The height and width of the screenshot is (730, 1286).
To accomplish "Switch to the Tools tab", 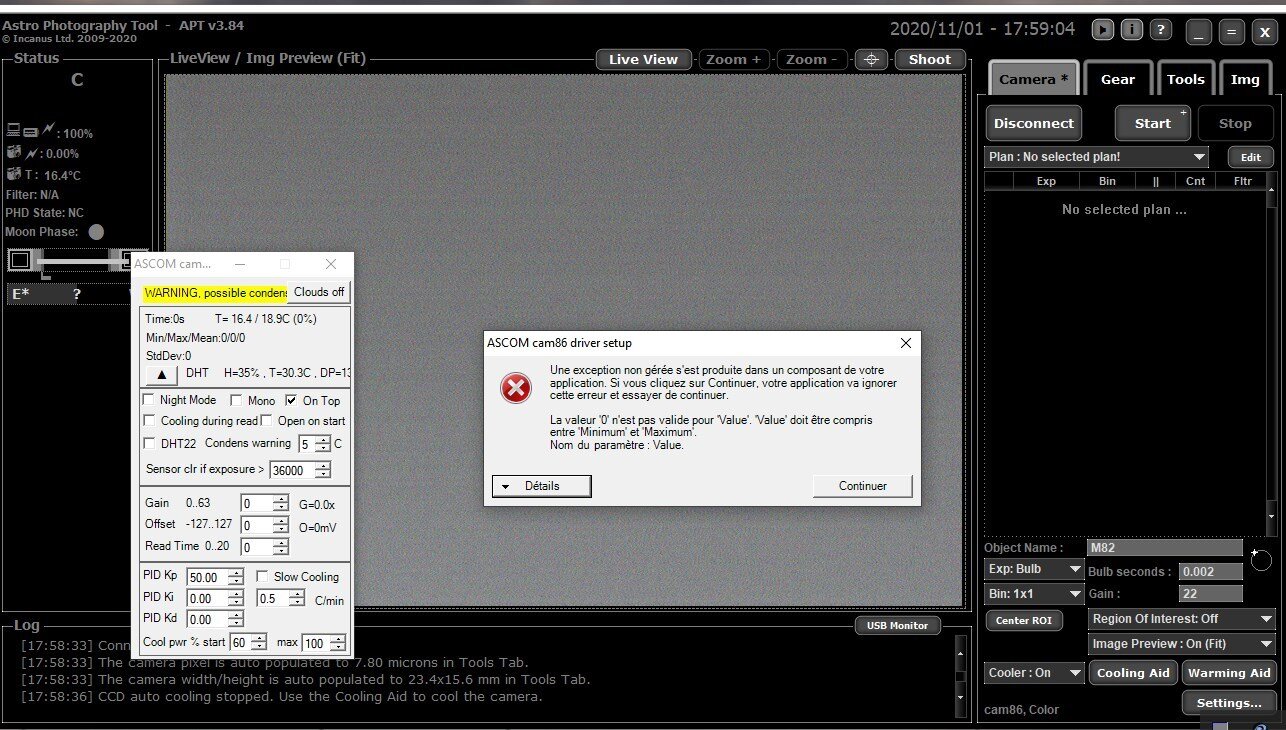I will click(x=1185, y=79).
